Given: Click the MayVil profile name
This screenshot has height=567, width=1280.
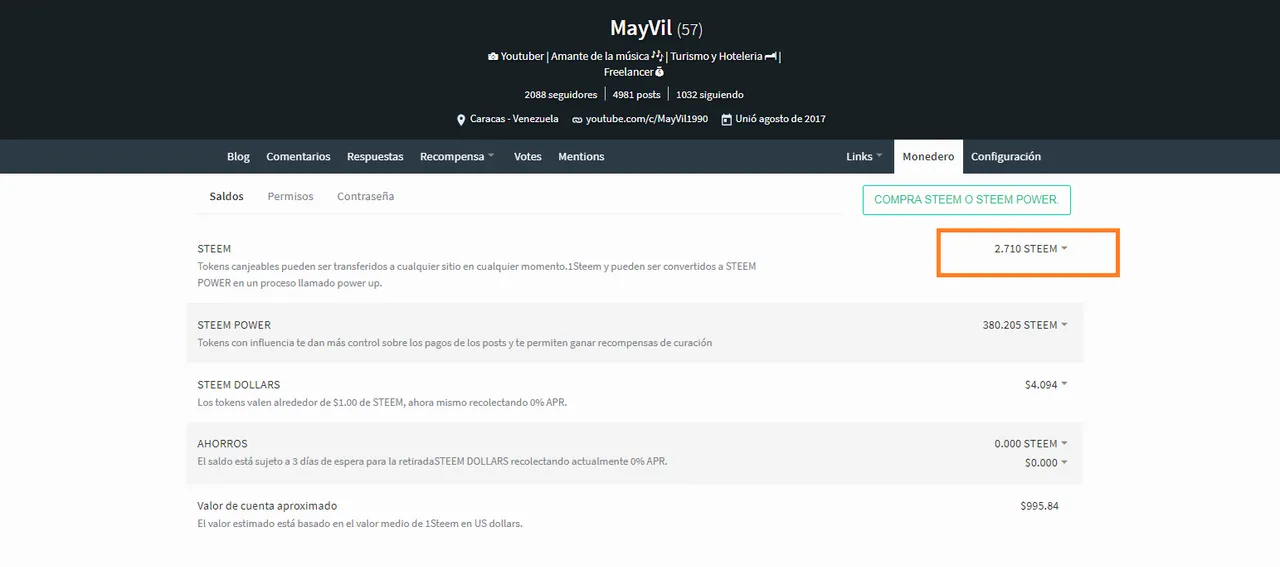Looking at the screenshot, I should 640,28.
